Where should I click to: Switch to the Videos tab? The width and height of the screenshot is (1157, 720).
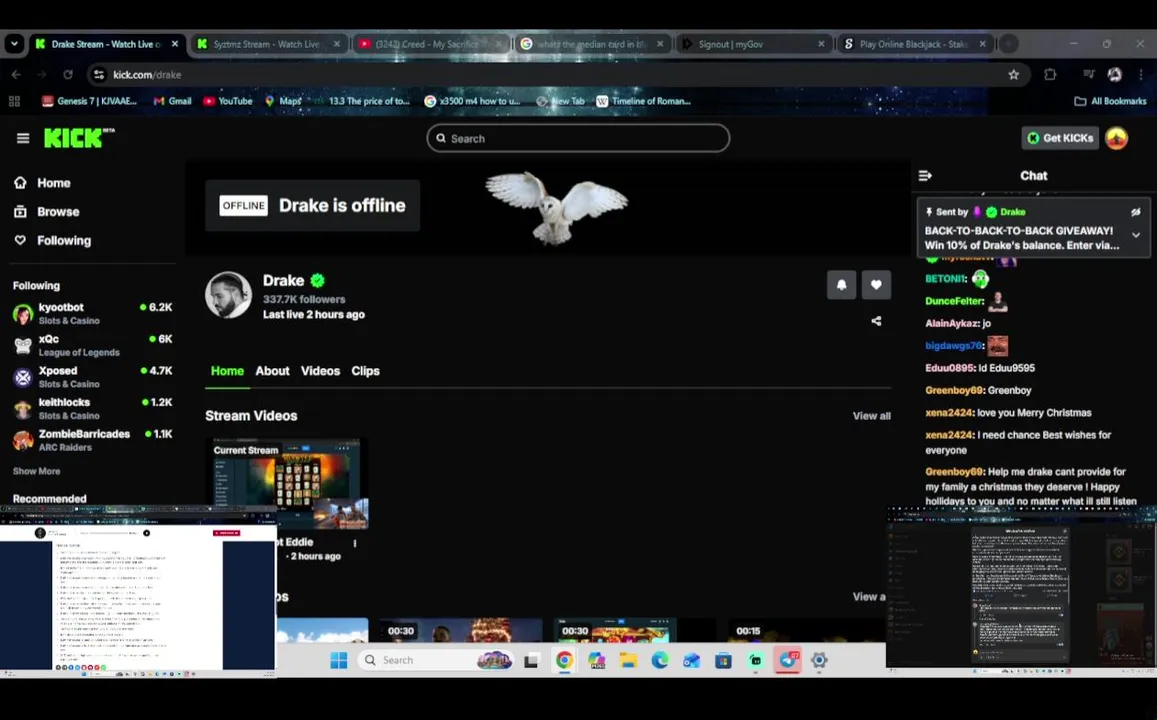[320, 371]
